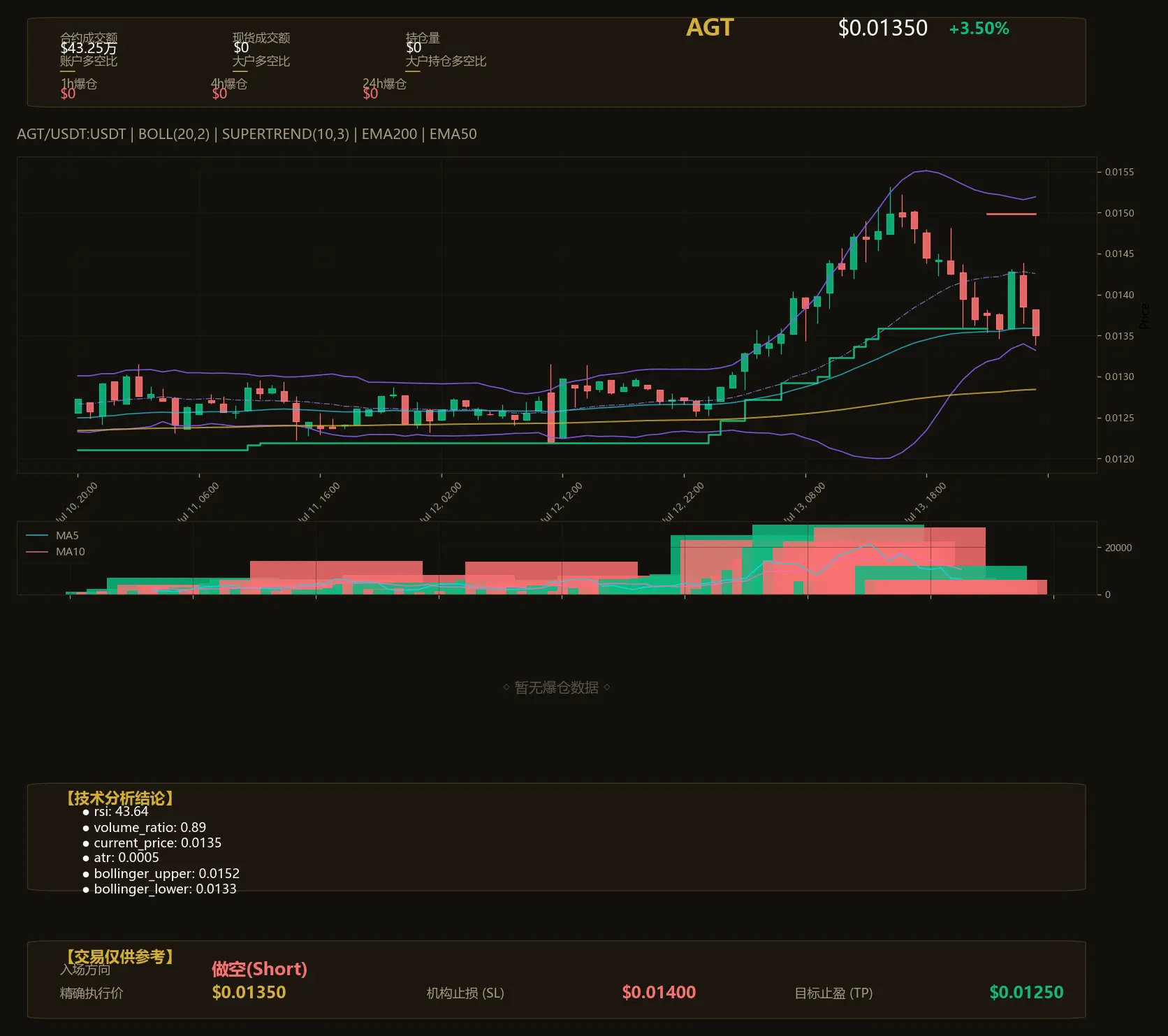Select the $0.01250 take profit value
The image size is (1168, 1036).
pyautogui.click(x=1026, y=993)
